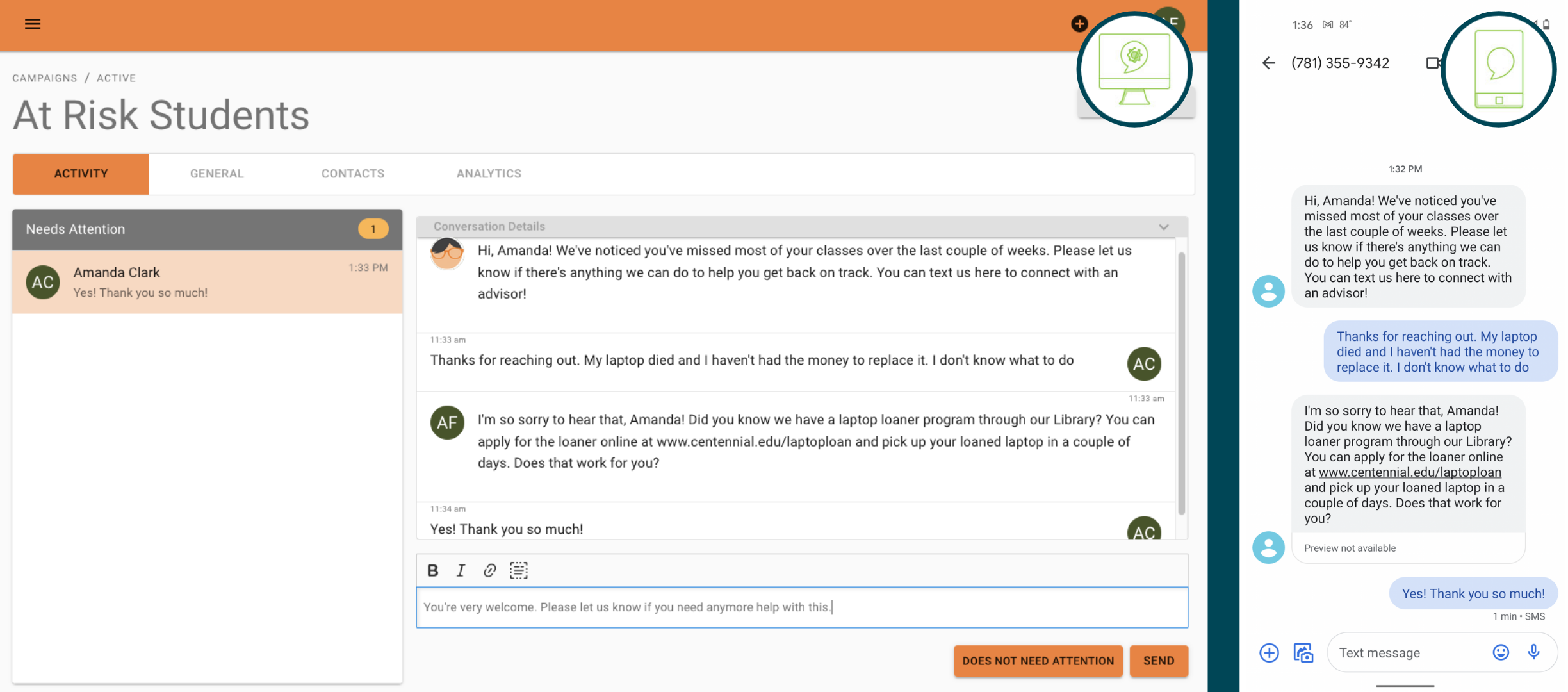1568x692 pixels.
Task: Tap the back arrow beside (781) 355-9342
Action: [1270, 63]
